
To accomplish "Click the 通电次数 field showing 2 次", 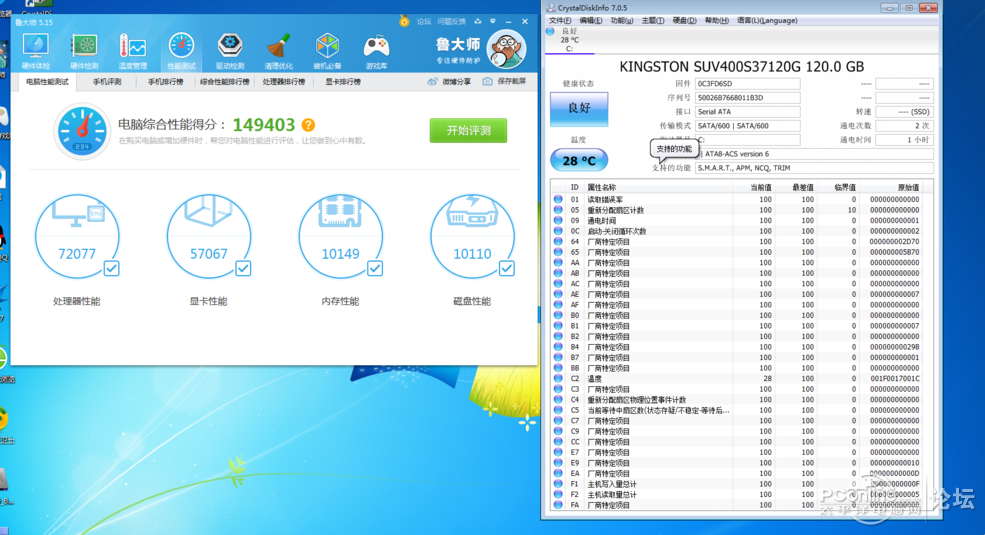I will (x=904, y=126).
